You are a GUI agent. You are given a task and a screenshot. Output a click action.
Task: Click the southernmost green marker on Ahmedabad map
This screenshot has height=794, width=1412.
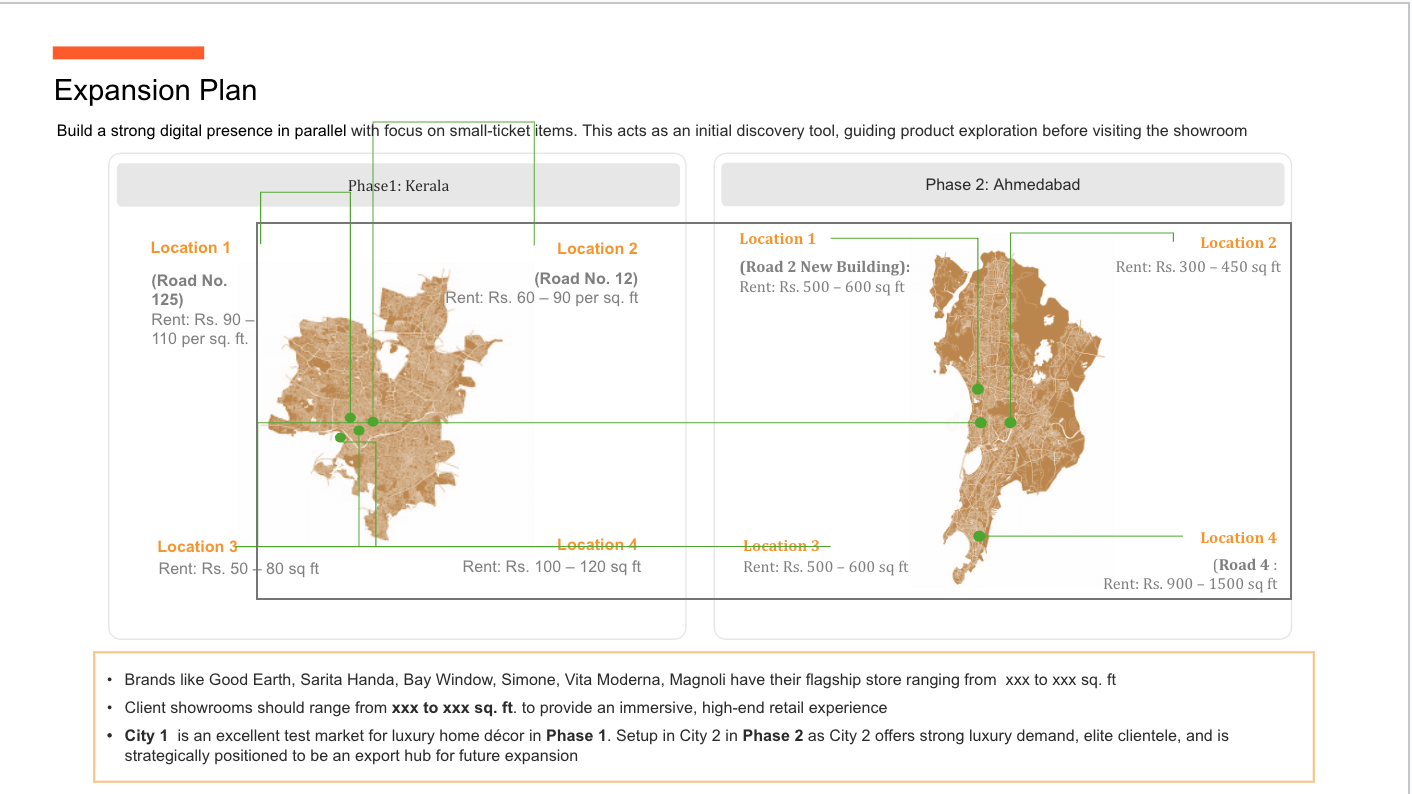979,537
